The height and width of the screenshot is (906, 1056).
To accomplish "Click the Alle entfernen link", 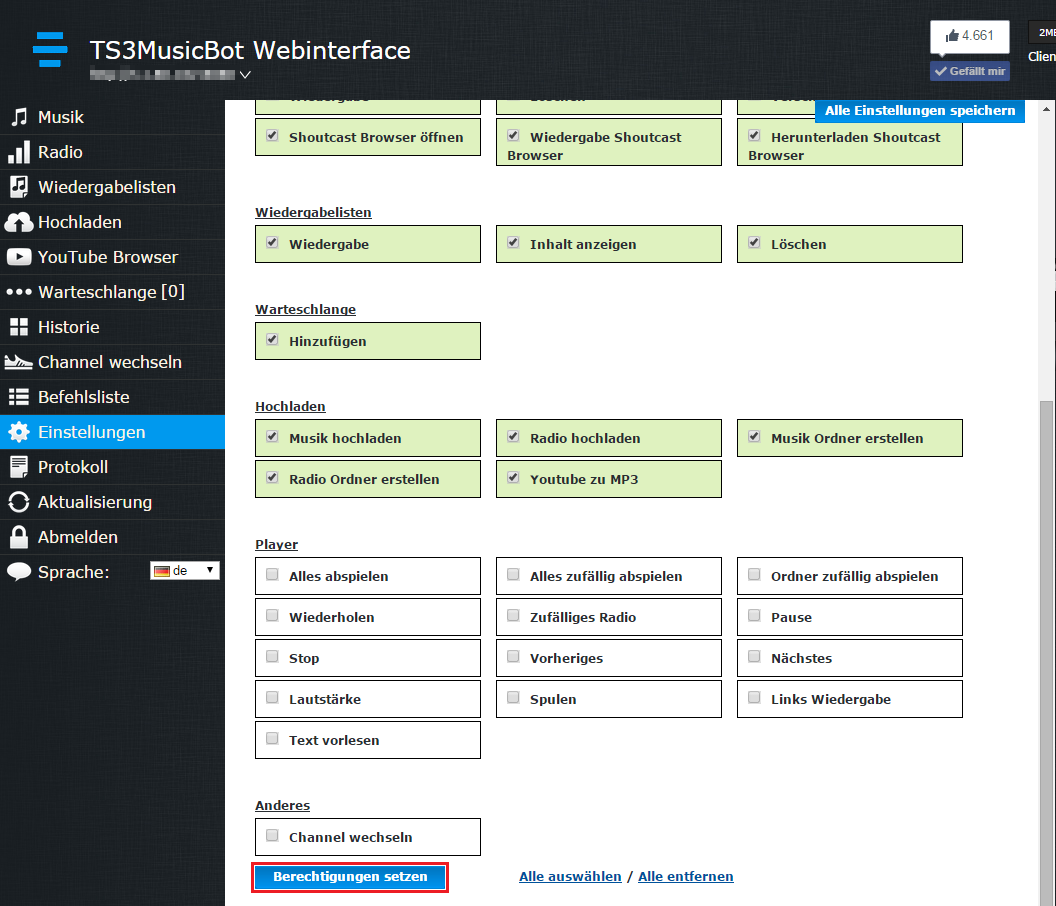I will 686,876.
